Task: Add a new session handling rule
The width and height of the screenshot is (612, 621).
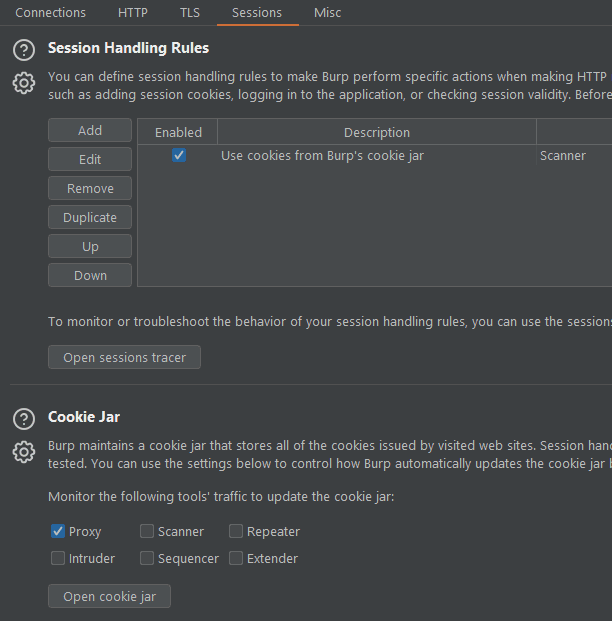Action: click(90, 131)
